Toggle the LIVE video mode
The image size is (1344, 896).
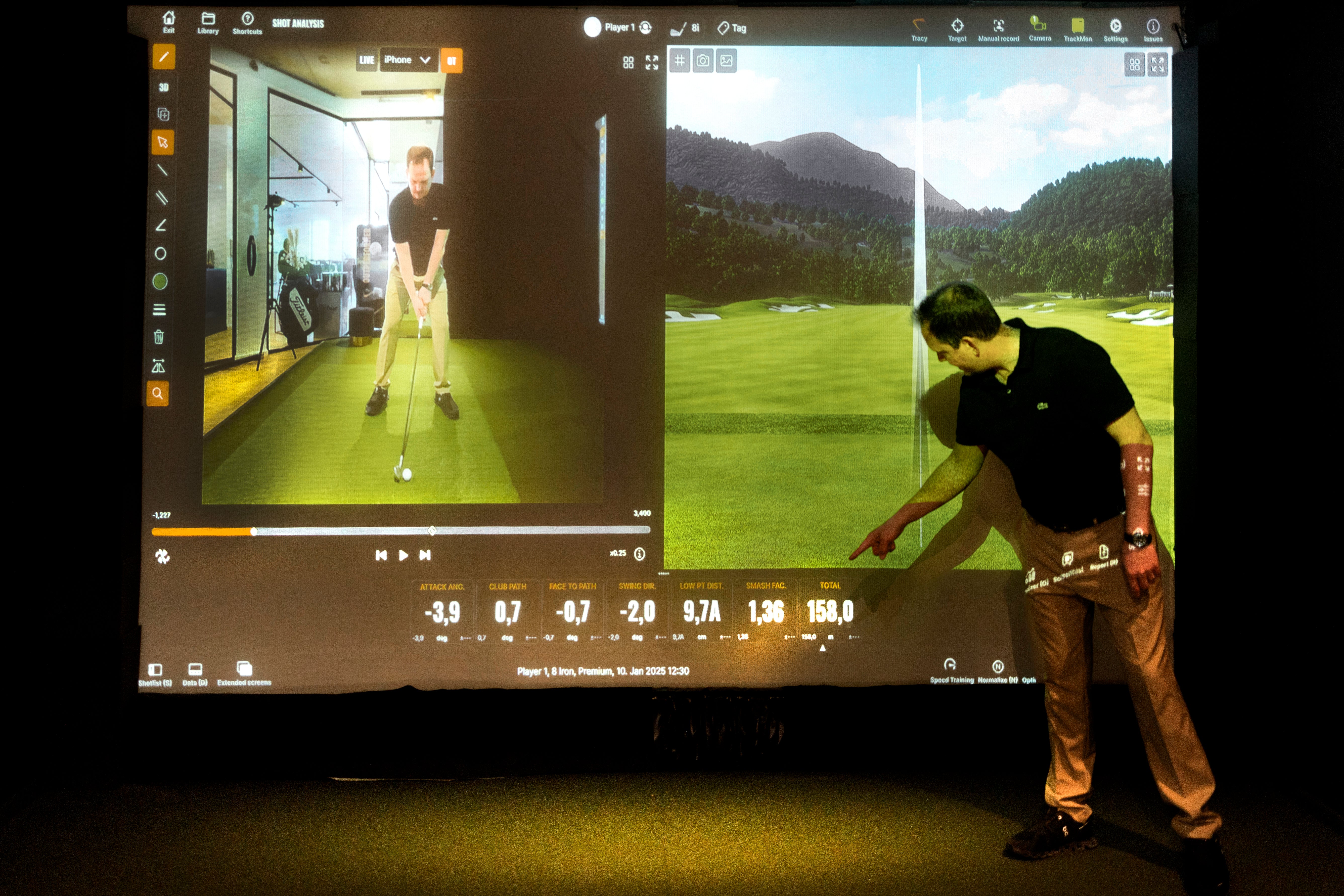point(366,60)
